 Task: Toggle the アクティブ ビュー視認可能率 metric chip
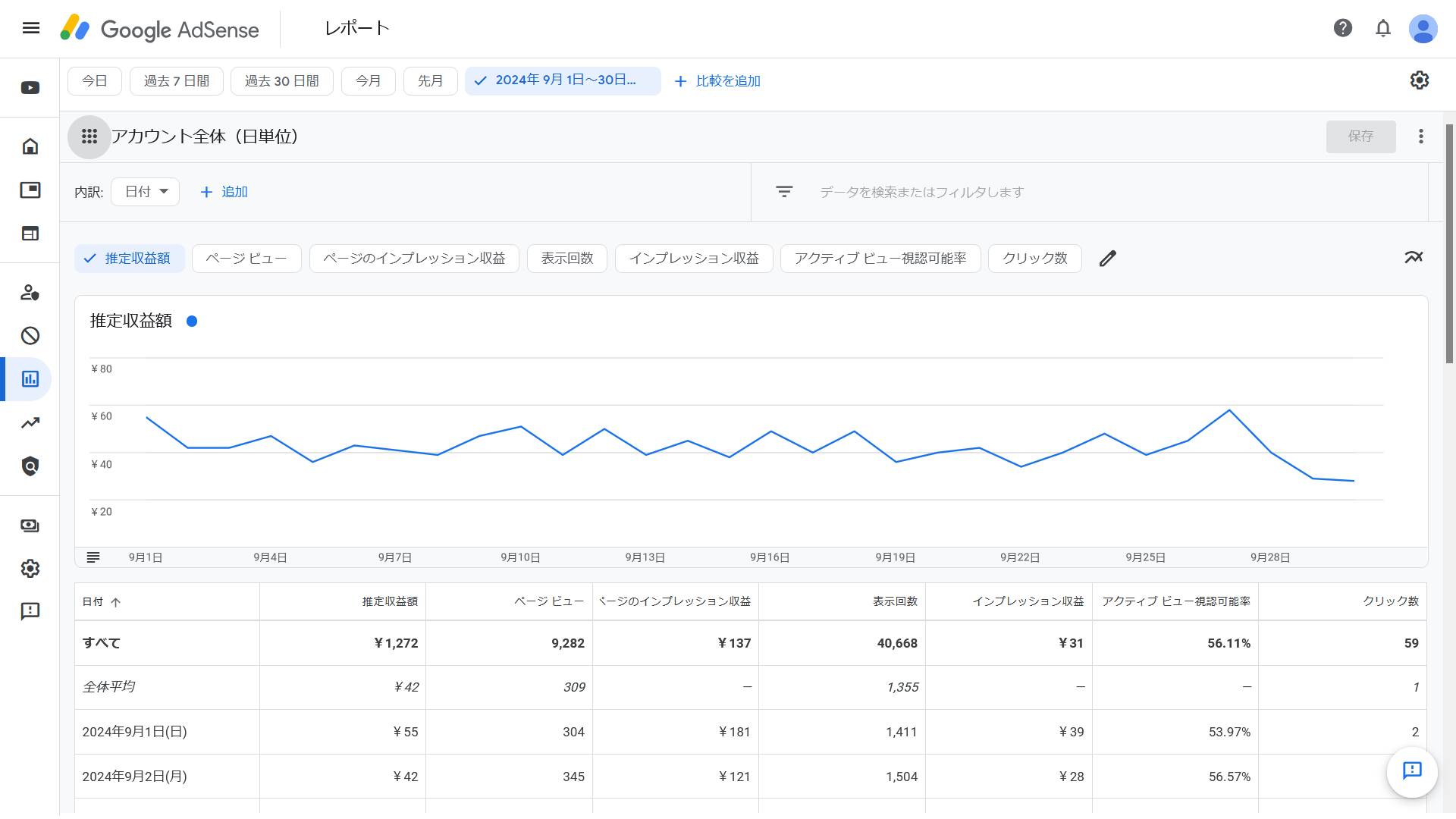880,259
